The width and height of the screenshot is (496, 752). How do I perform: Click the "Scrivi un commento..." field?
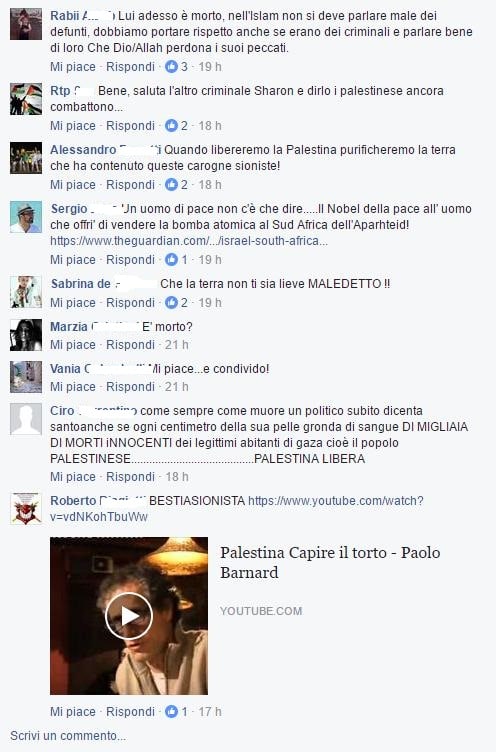pyautogui.click(x=68, y=736)
